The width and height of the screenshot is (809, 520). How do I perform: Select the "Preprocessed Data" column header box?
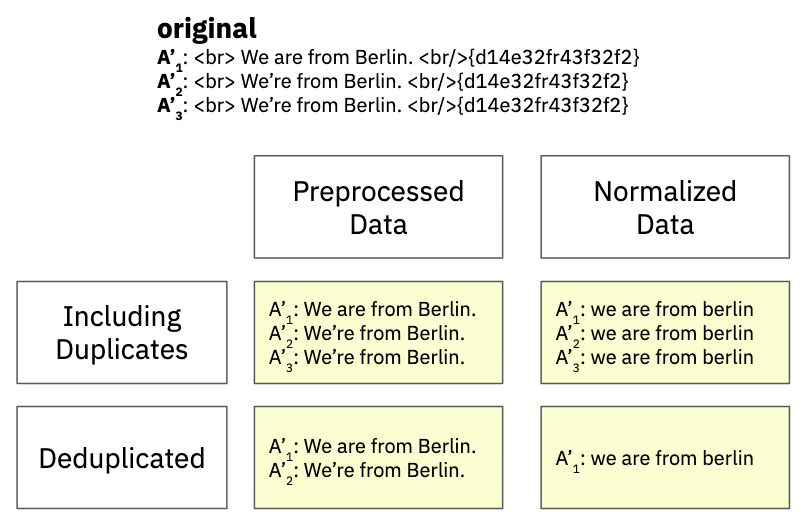tap(378, 207)
